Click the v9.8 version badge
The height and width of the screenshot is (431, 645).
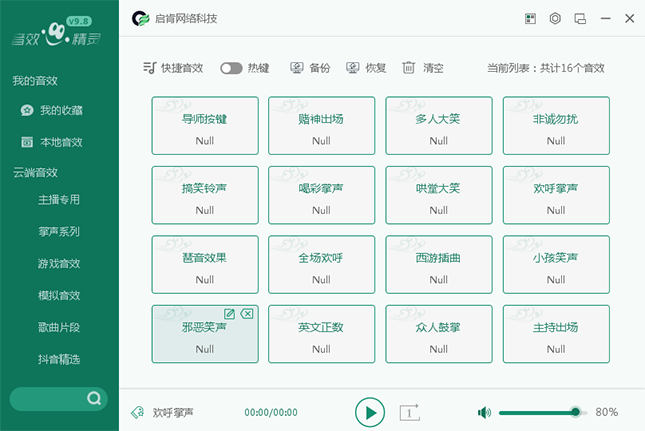click(x=79, y=21)
